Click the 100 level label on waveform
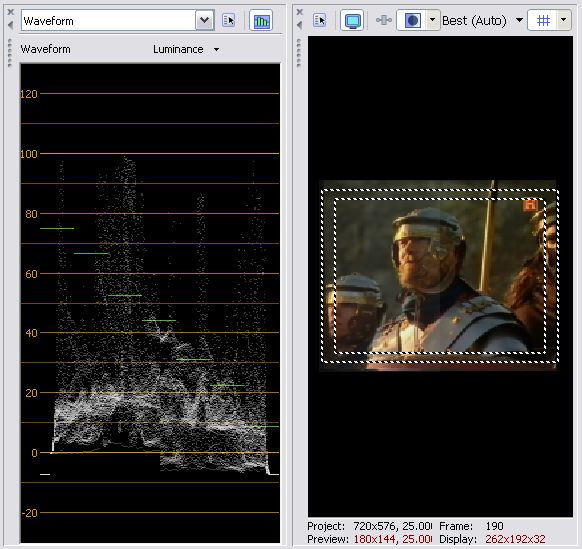The image size is (582, 549). pyautogui.click(x=29, y=154)
